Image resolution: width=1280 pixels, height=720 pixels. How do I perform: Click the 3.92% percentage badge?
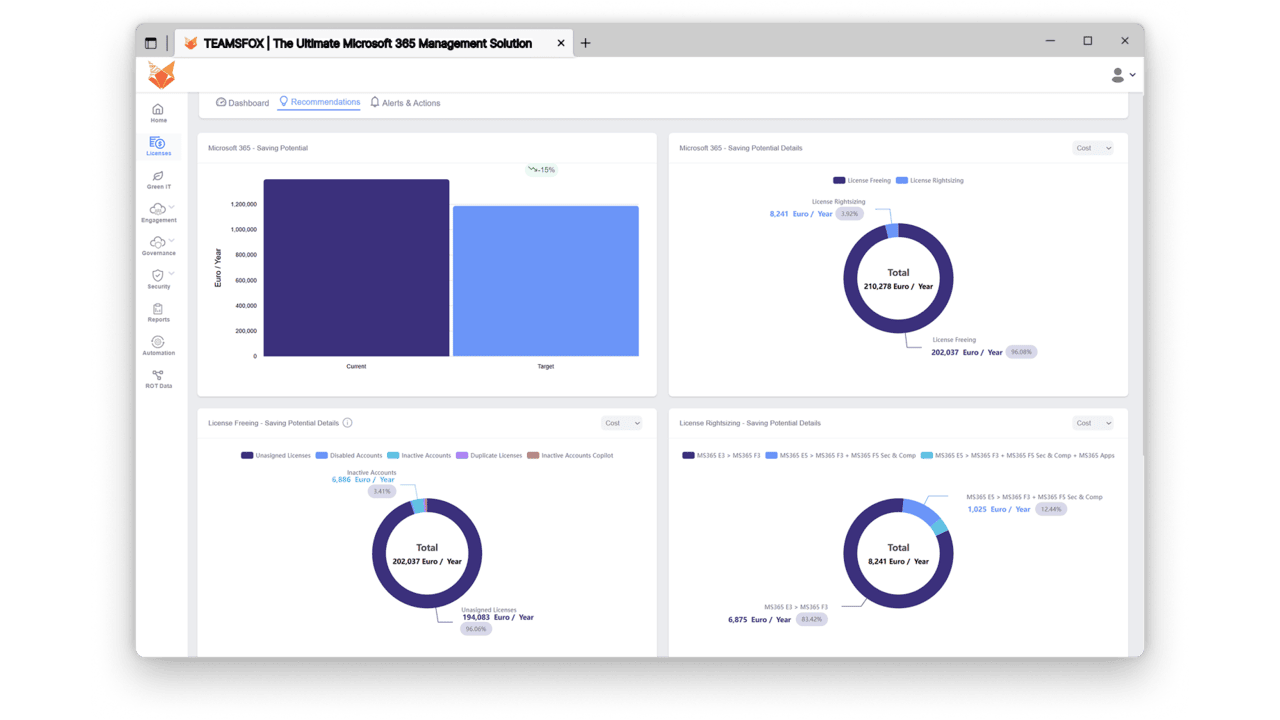(849, 214)
